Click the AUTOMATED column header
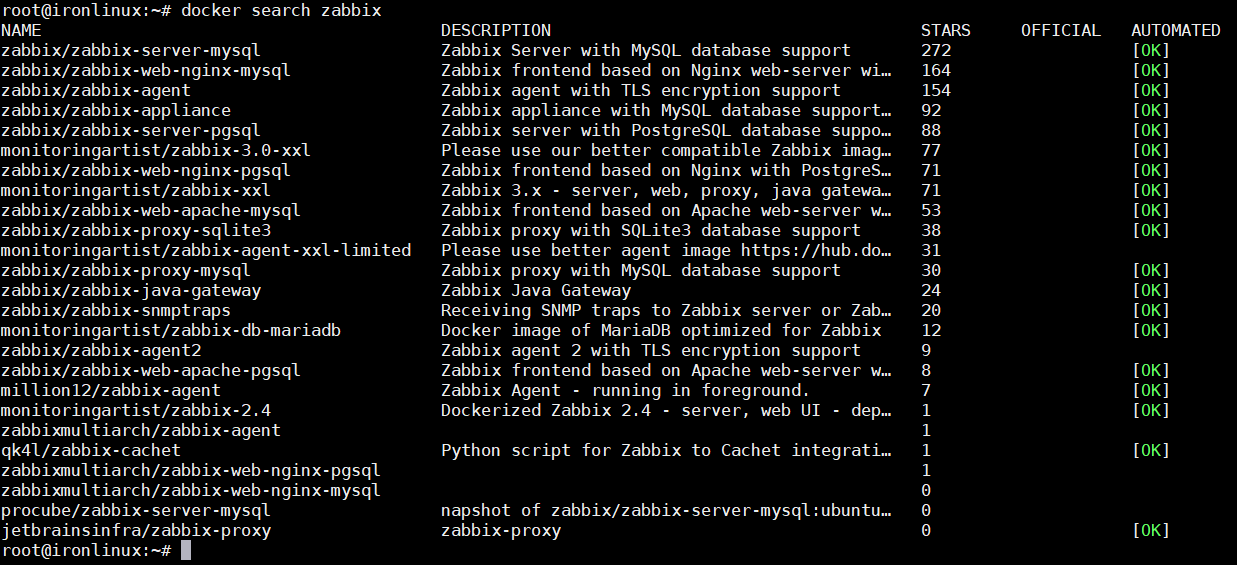The image size is (1237, 565). coord(1176,30)
